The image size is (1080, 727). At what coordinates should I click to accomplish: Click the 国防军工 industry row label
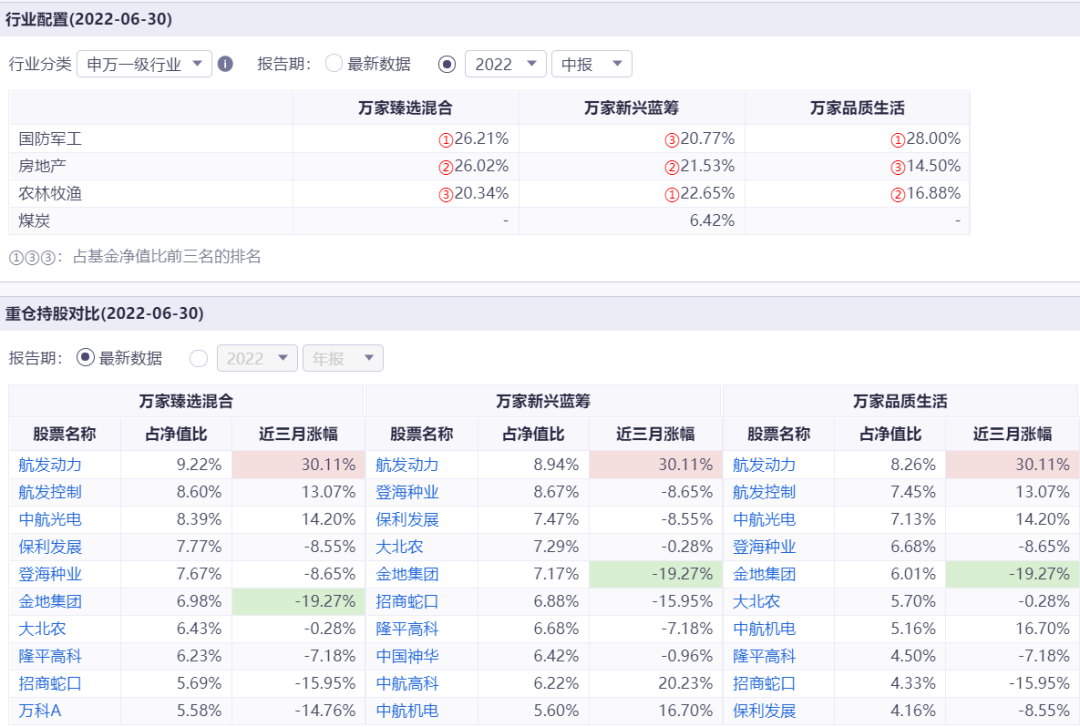50,139
